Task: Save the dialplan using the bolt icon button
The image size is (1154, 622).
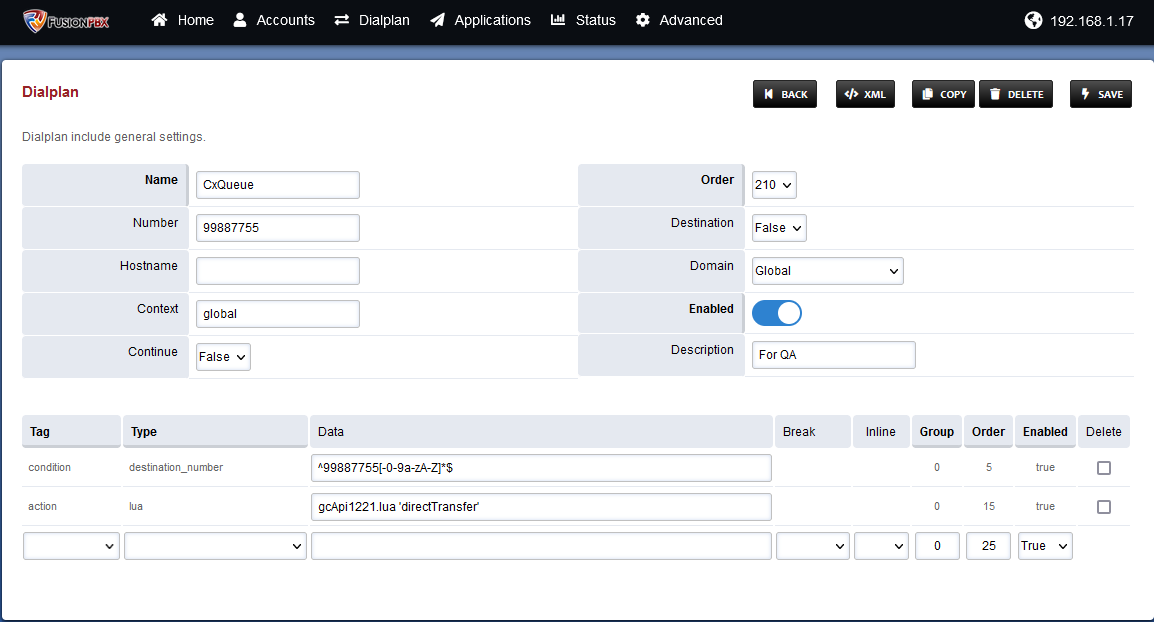Action: (x=1100, y=94)
